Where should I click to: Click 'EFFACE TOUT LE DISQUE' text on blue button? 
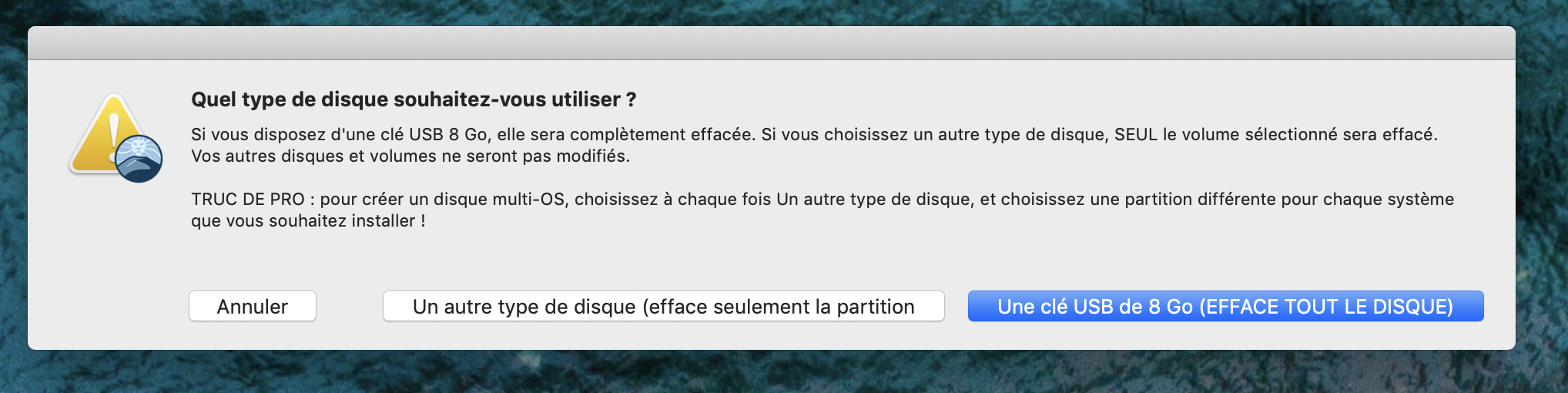pyautogui.click(x=1326, y=307)
